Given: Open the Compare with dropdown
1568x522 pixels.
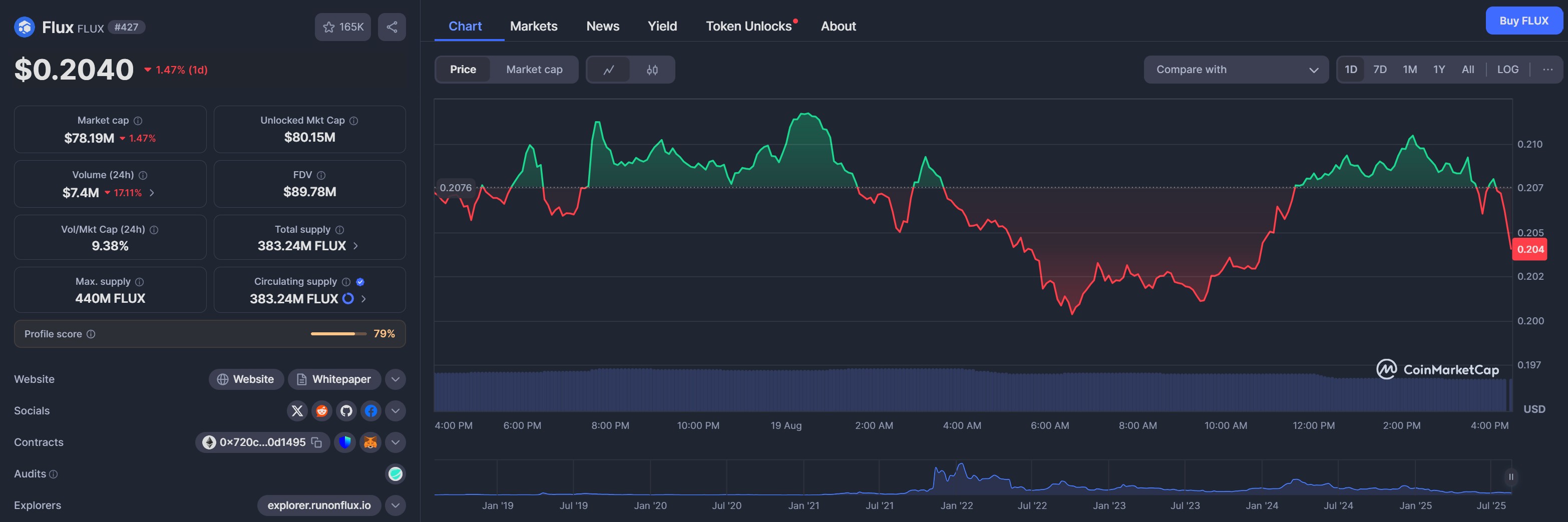Looking at the screenshot, I should (x=1236, y=70).
